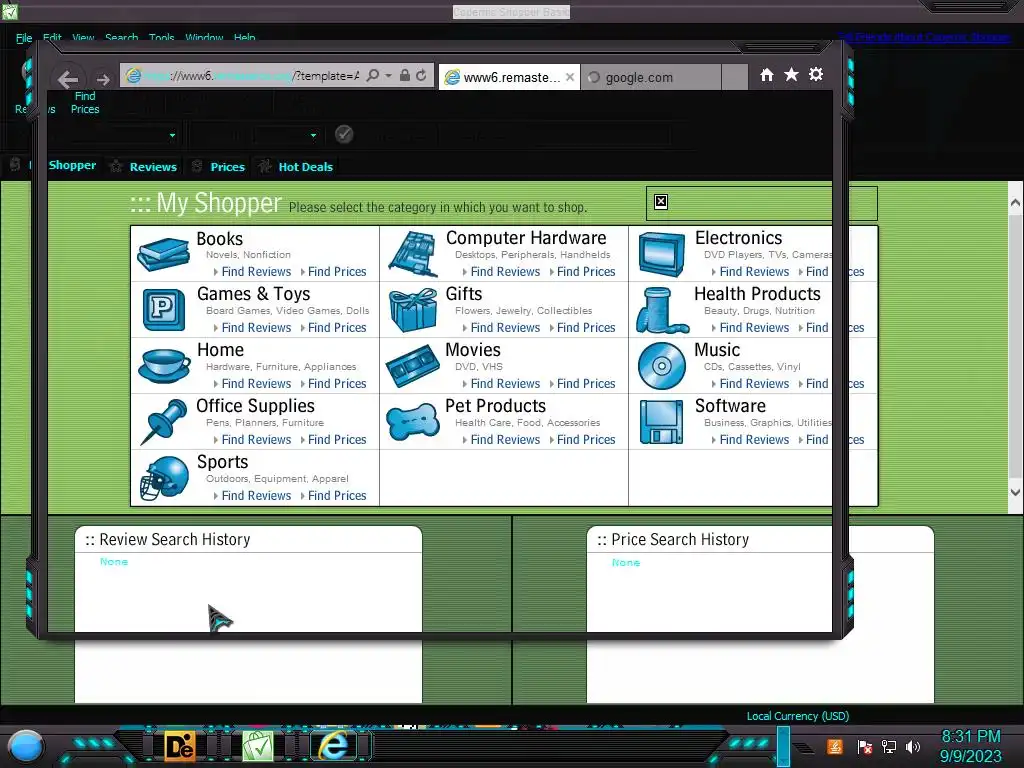
Task: Click the Start orb button
Action: pos(26,747)
